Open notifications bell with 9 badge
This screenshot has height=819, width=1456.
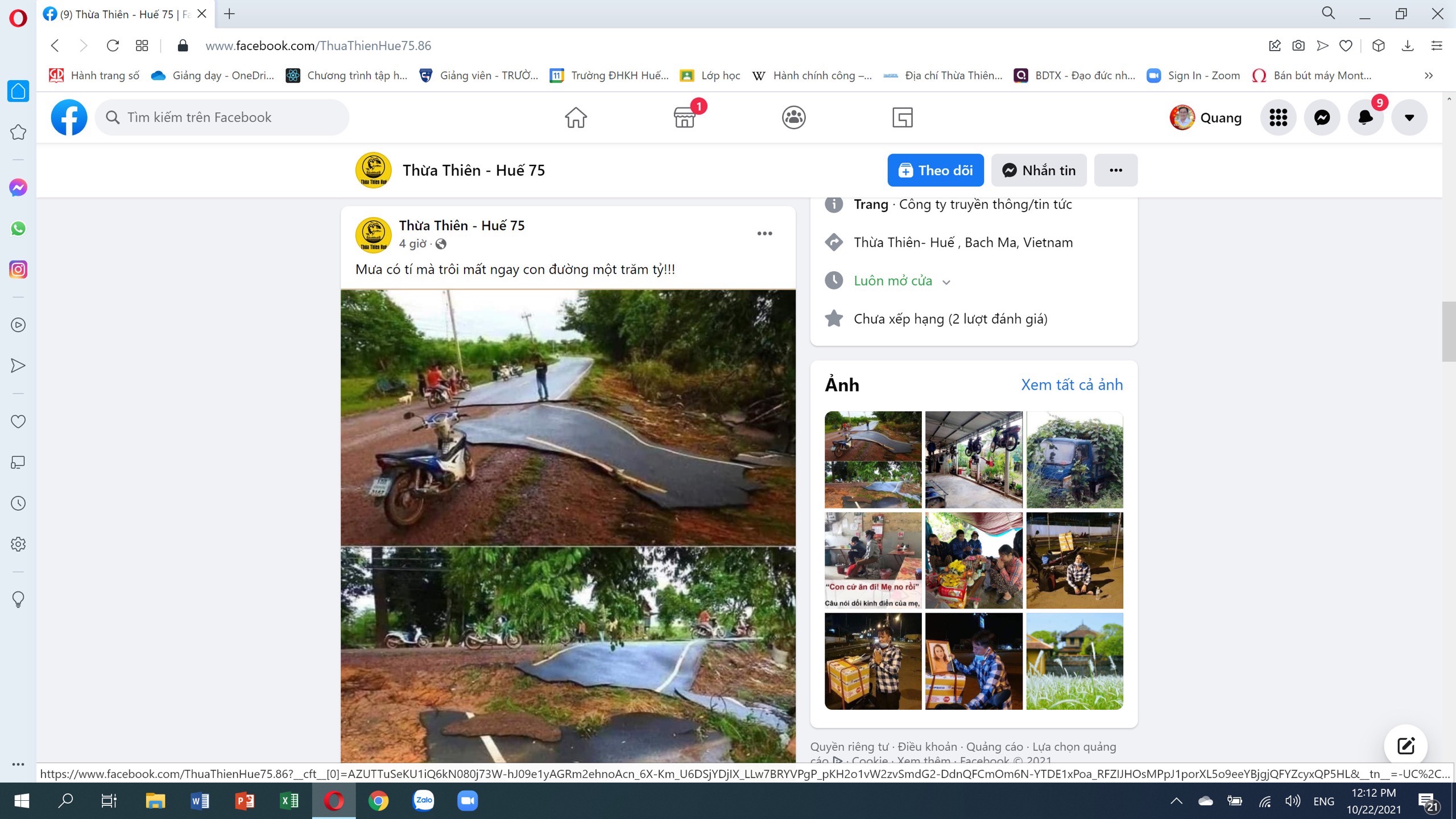(x=1366, y=118)
